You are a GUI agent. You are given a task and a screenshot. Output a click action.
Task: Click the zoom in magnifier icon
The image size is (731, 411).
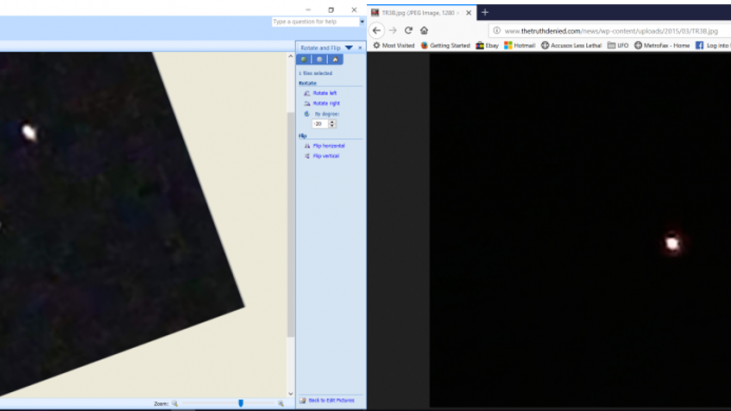[x=281, y=404]
